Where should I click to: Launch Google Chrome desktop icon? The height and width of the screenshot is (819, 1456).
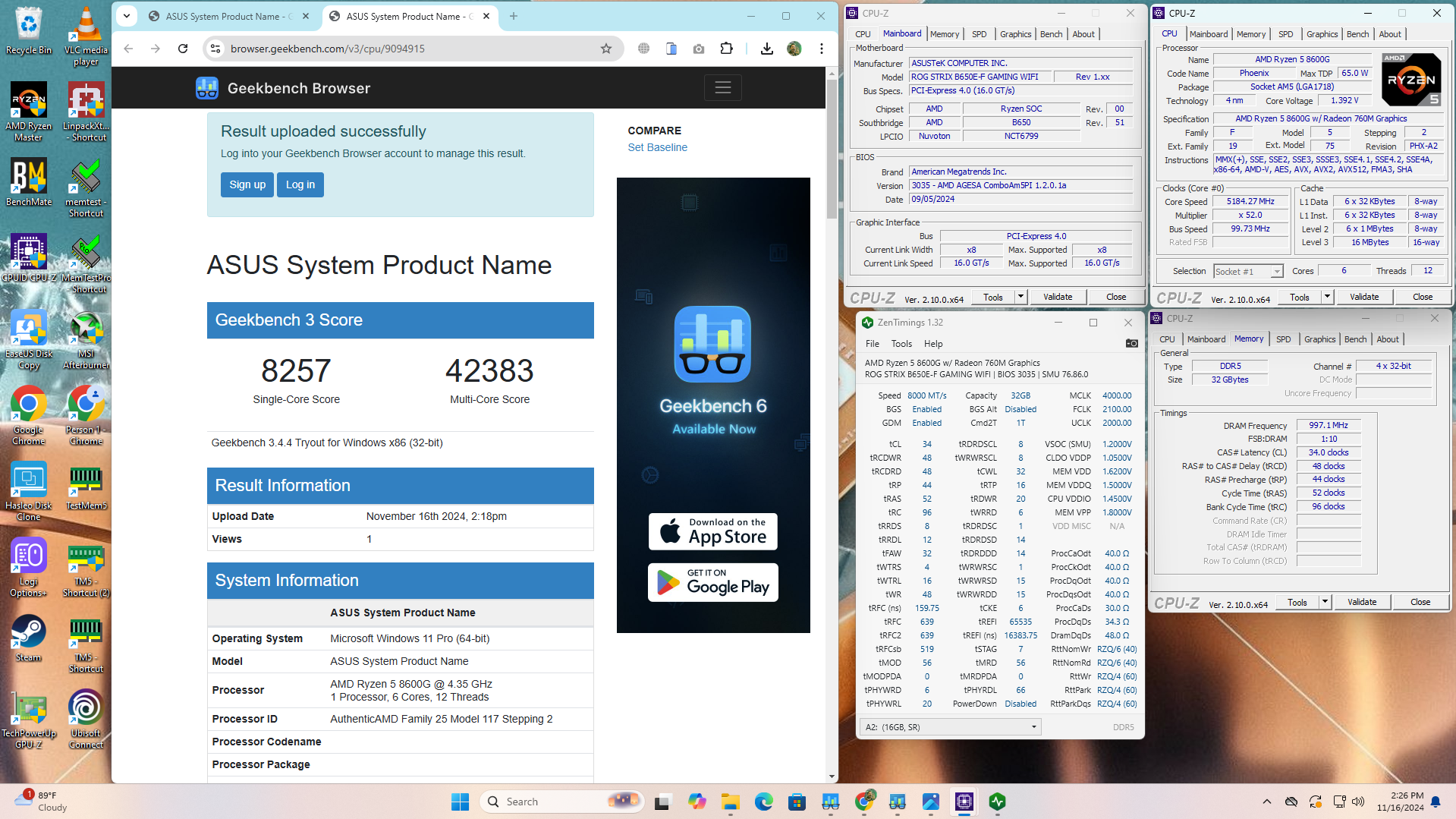coord(29,415)
